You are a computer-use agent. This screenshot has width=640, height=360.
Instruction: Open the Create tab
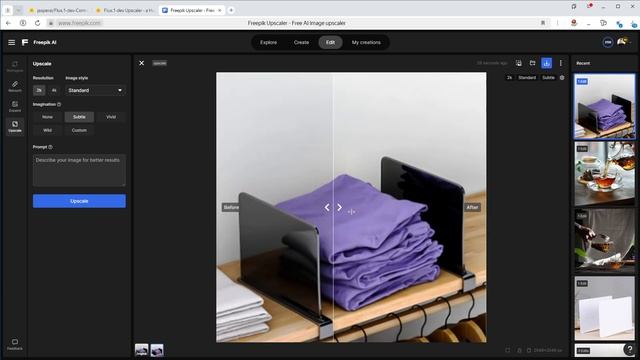pyautogui.click(x=301, y=42)
